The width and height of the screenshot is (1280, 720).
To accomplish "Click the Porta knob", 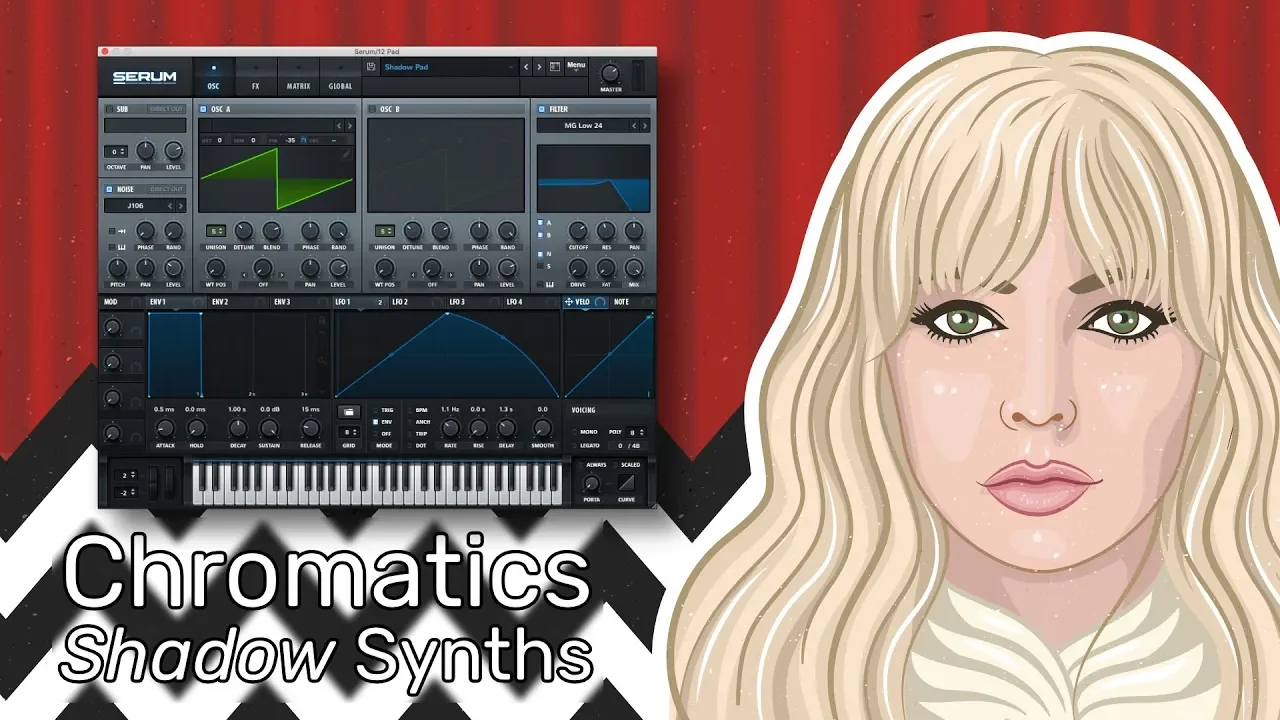I will 591,483.
